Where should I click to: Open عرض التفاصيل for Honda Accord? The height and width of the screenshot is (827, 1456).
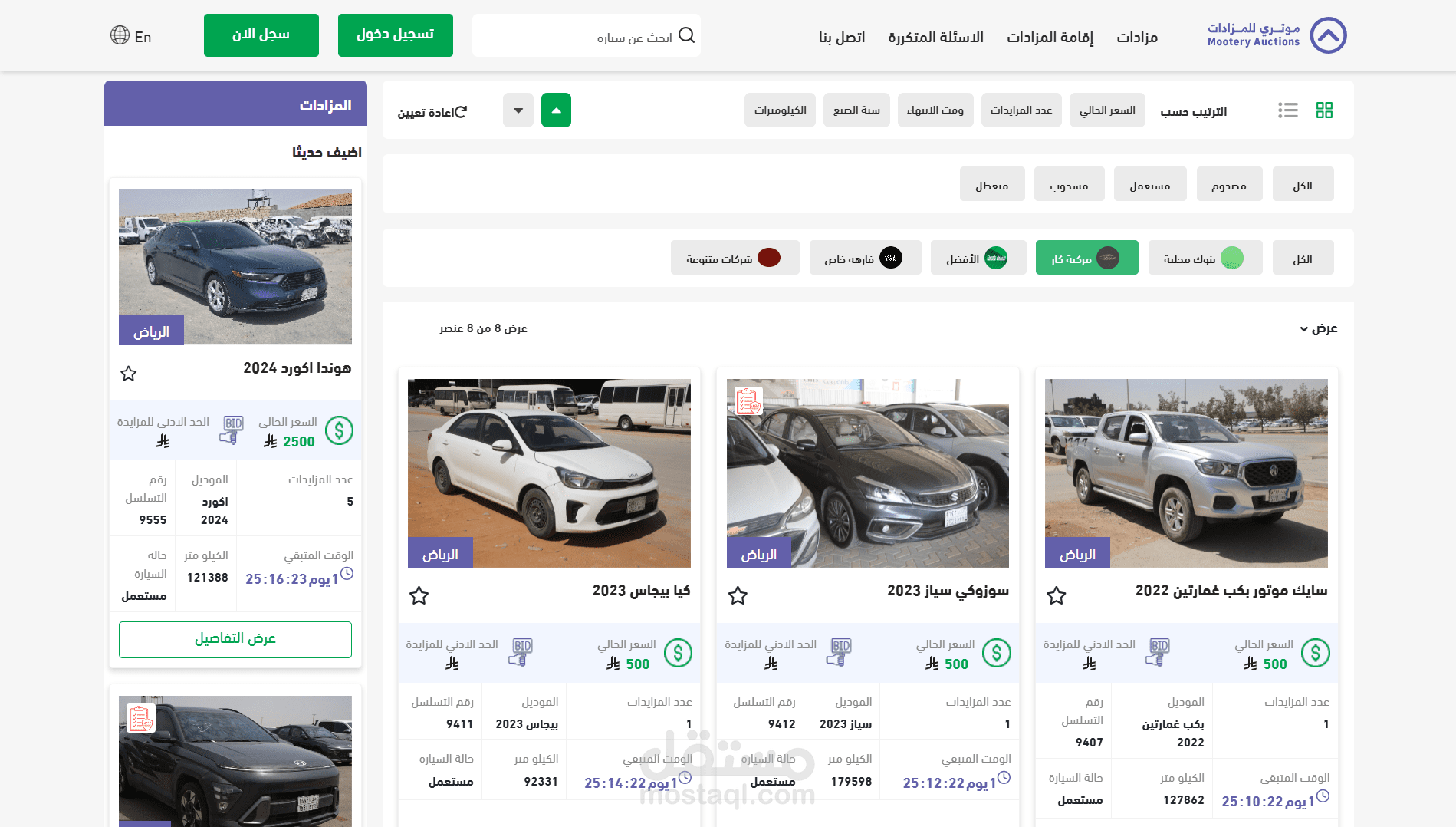click(x=235, y=639)
